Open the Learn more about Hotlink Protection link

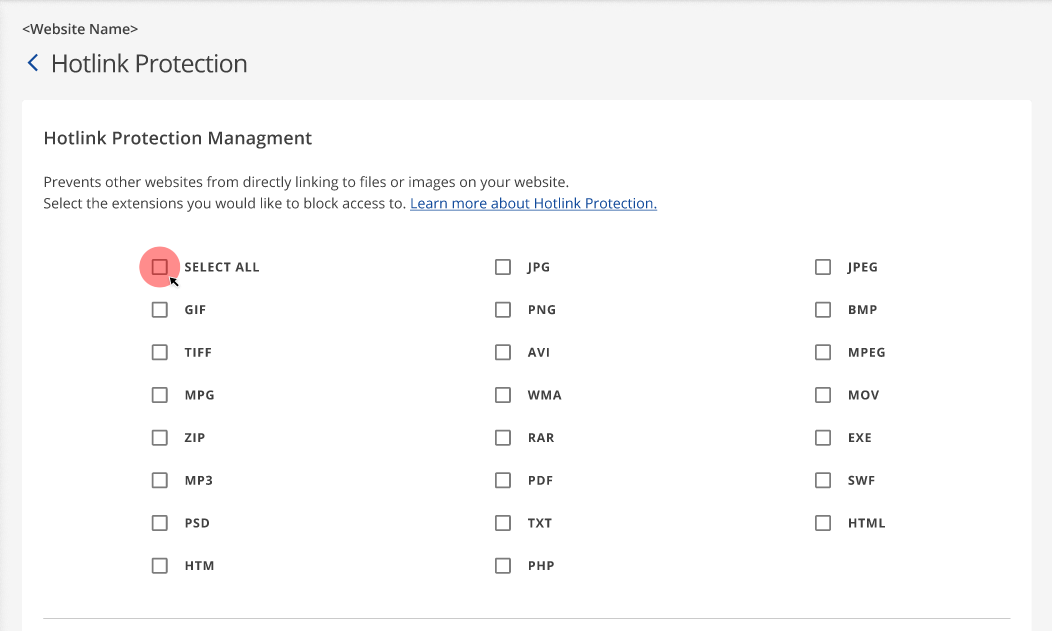tap(532, 203)
